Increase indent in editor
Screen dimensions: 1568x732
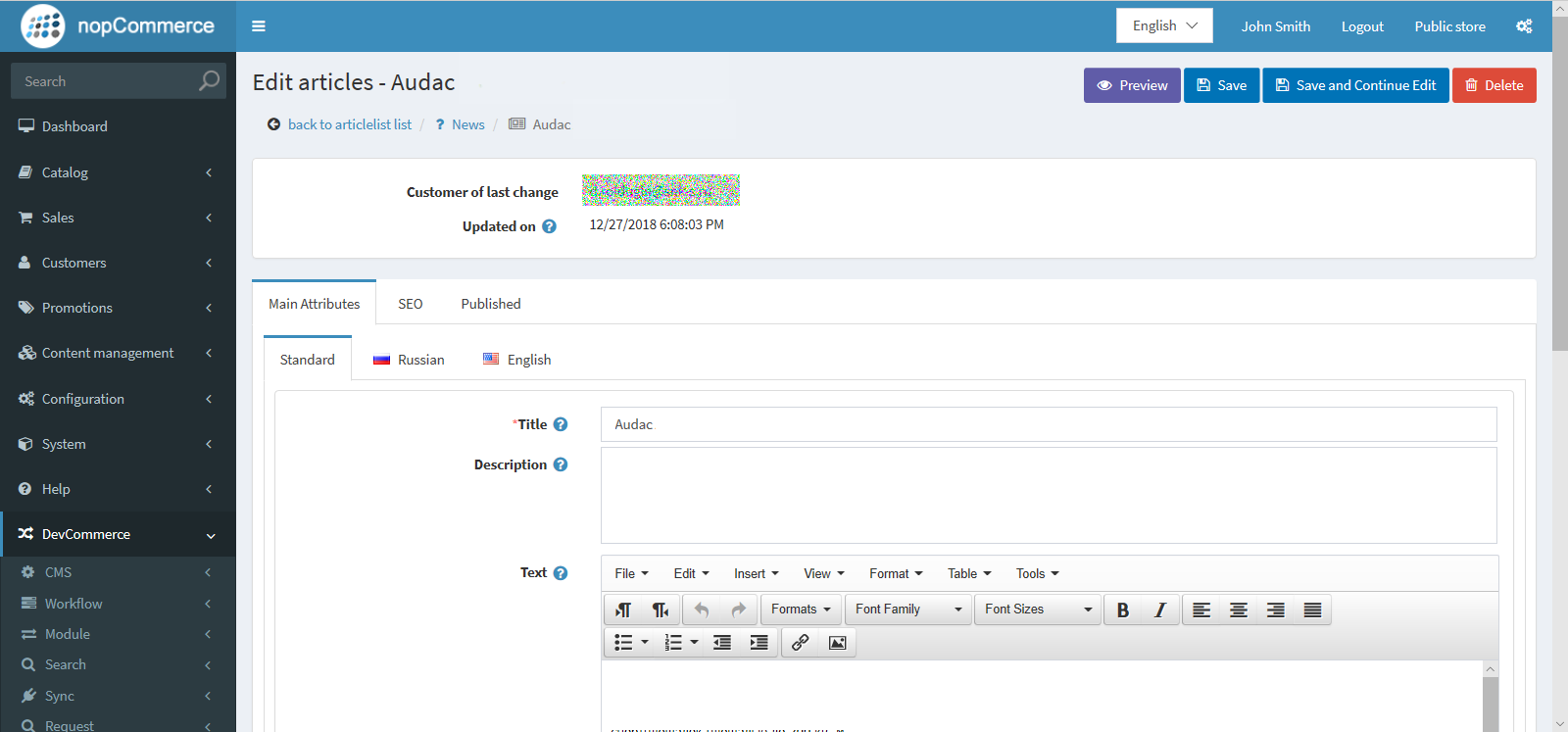click(759, 643)
